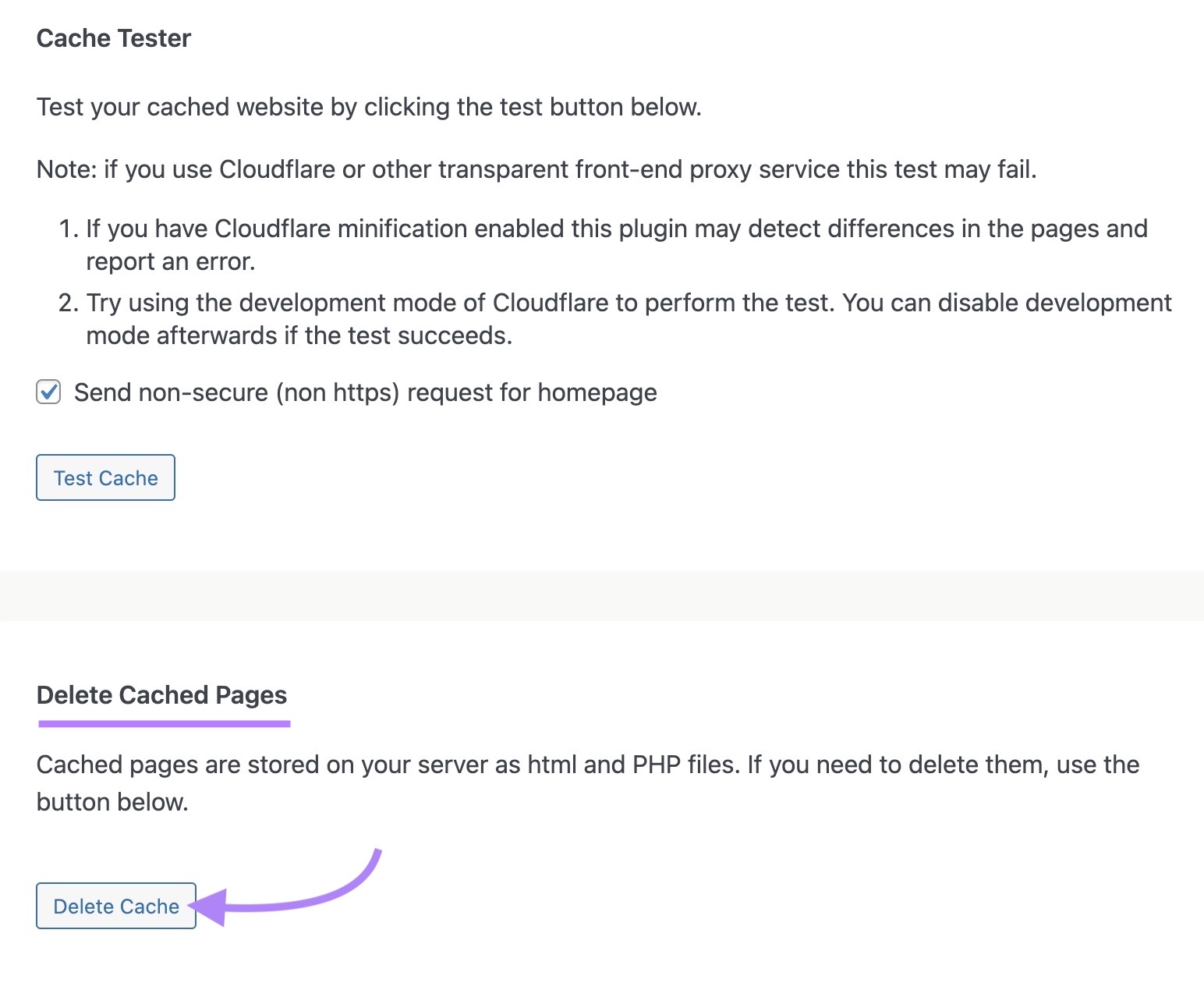The width and height of the screenshot is (1204, 983).
Task: Click 'Test your cached website' instruction text
Action: click(369, 107)
